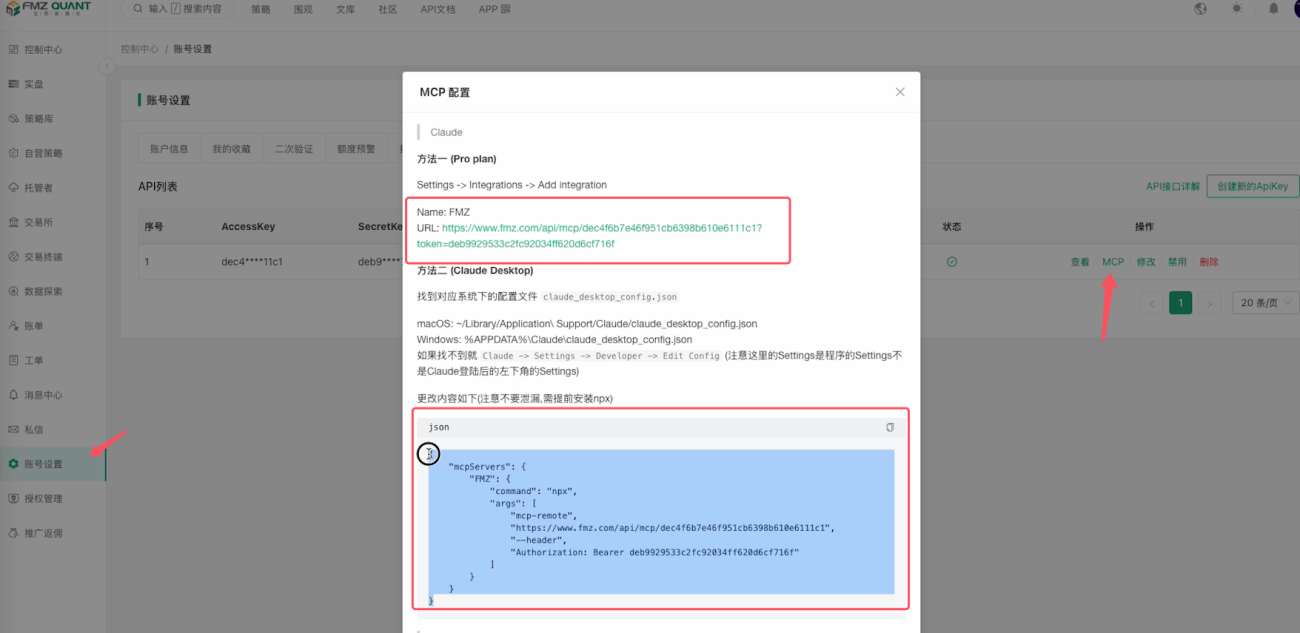Collapse the left sidebar arrow
Viewport: 1300px width, 633px height.
coord(106,67)
